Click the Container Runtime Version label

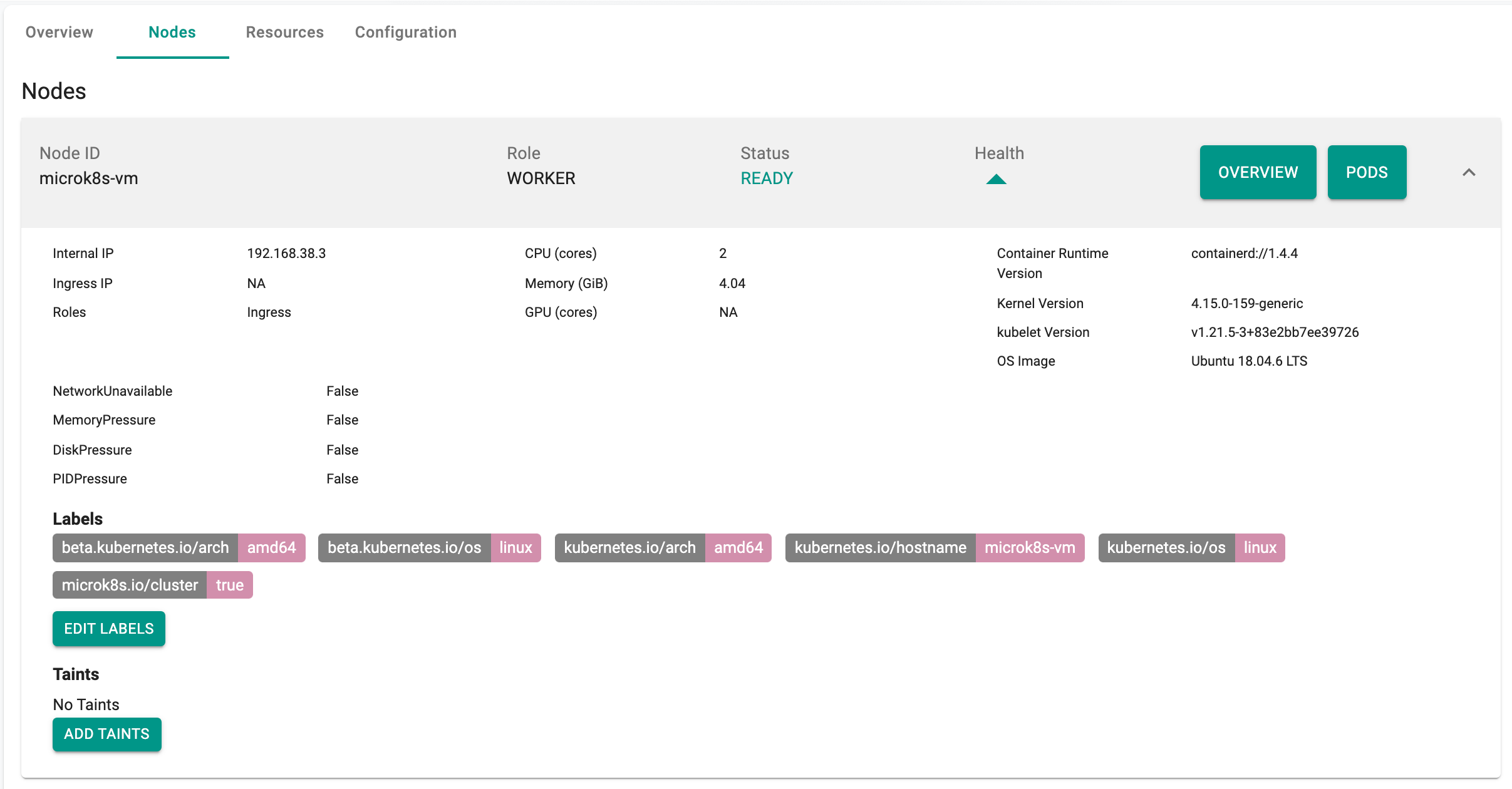click(x=1052, y=263)
